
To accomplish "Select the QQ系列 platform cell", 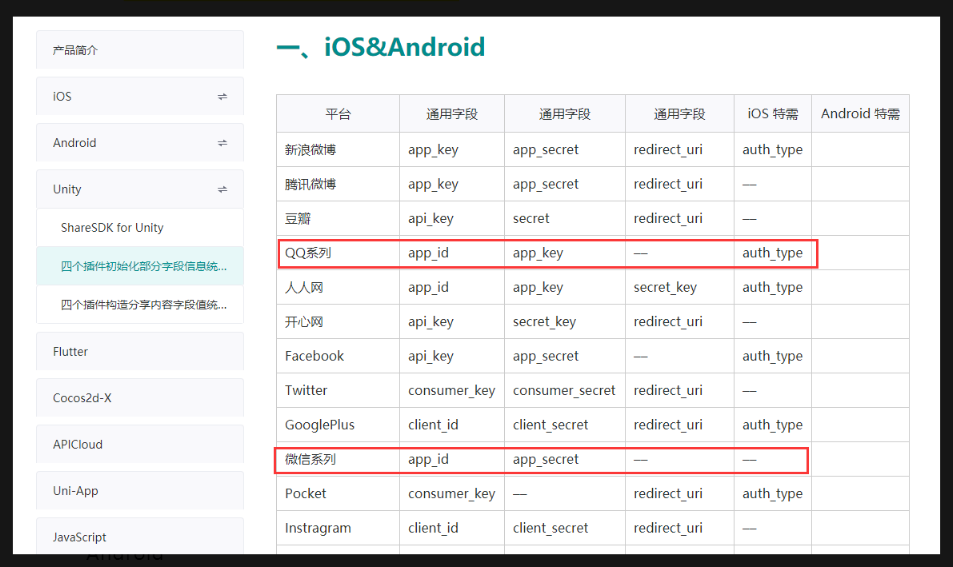I will [338, 253].
